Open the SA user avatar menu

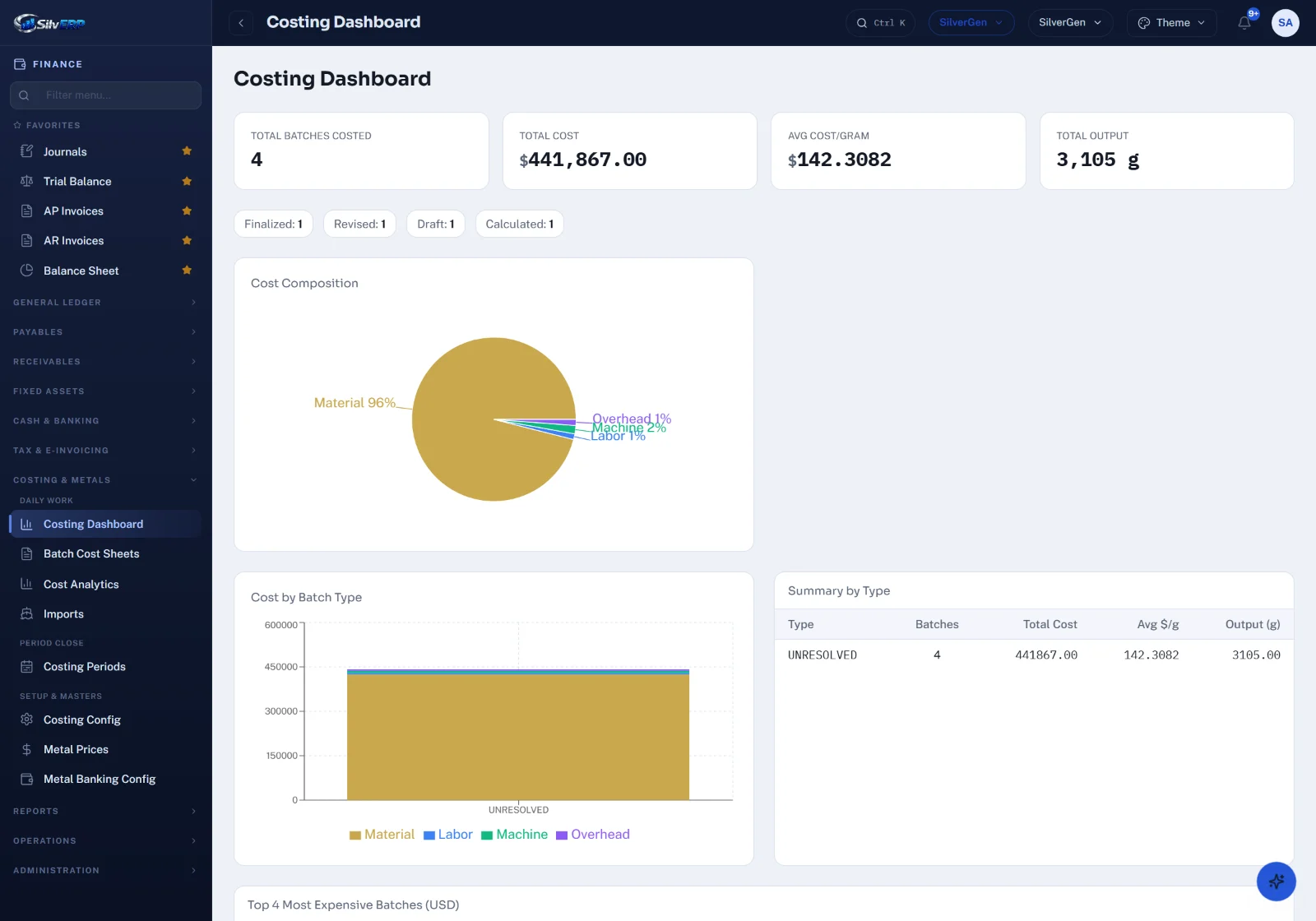[1286, 23]
